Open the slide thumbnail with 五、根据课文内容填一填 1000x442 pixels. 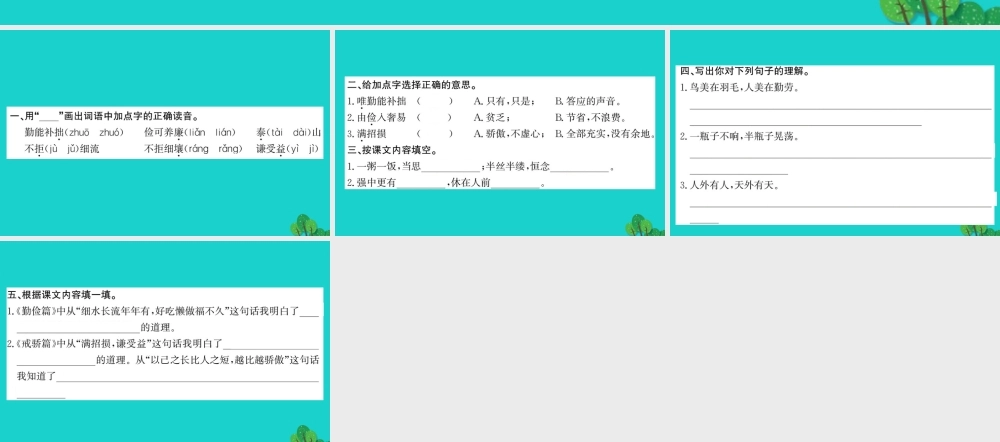[x=165, y=341]
